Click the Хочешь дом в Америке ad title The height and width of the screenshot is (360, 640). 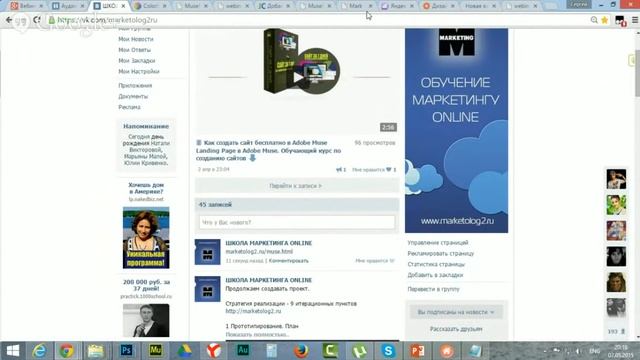(x=146, y=188)
